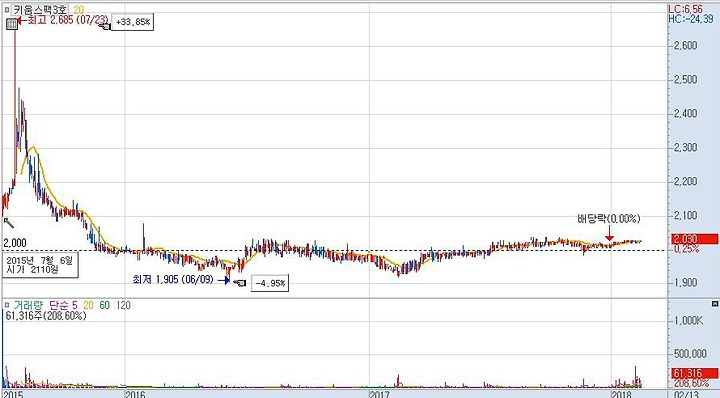The width and height of the screenshot is (720, 398).
Task: Click the small square beside 키움스팩3호 title
Action: pyautogui.click(x=6, y=9)
